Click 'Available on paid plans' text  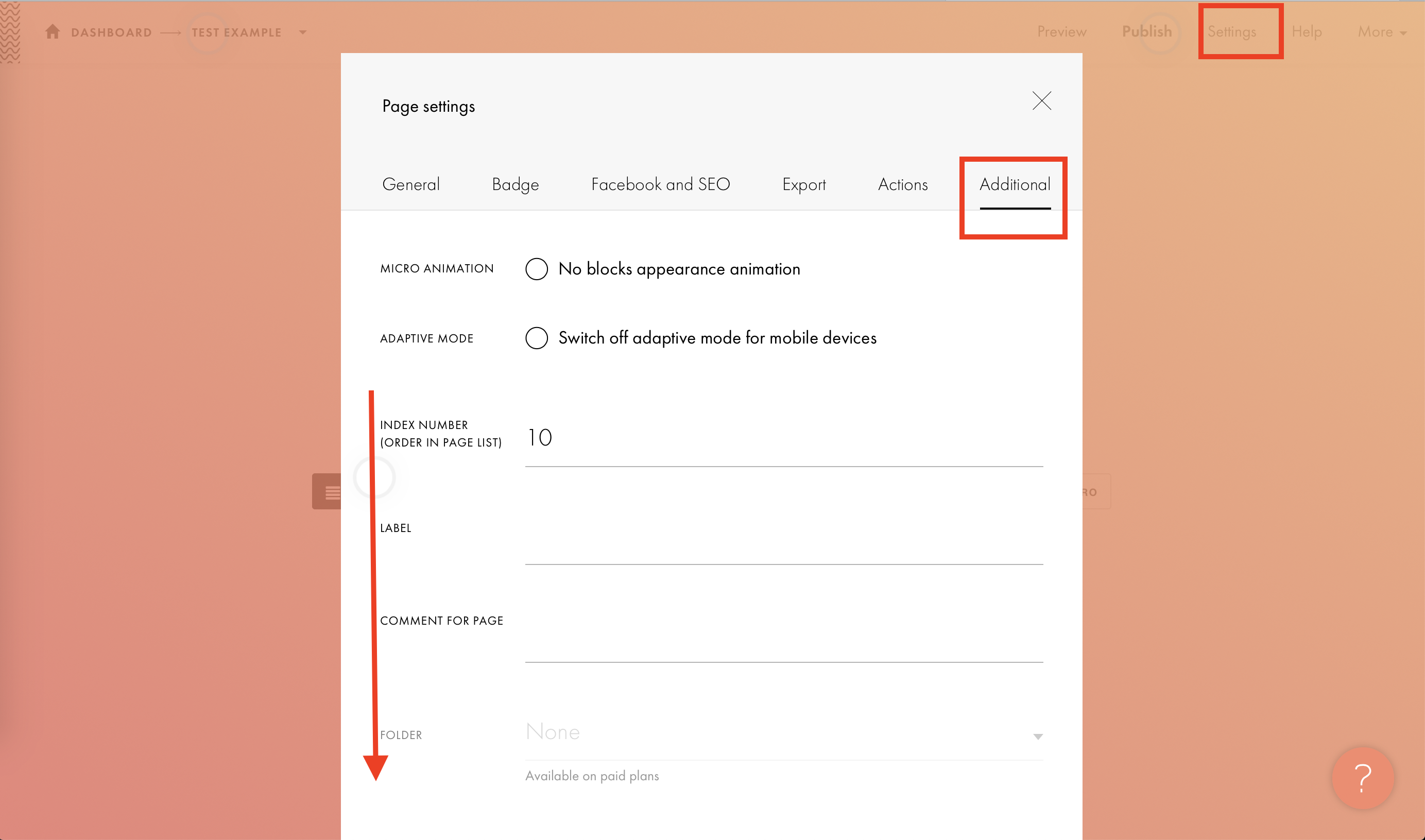coord(592,776)
